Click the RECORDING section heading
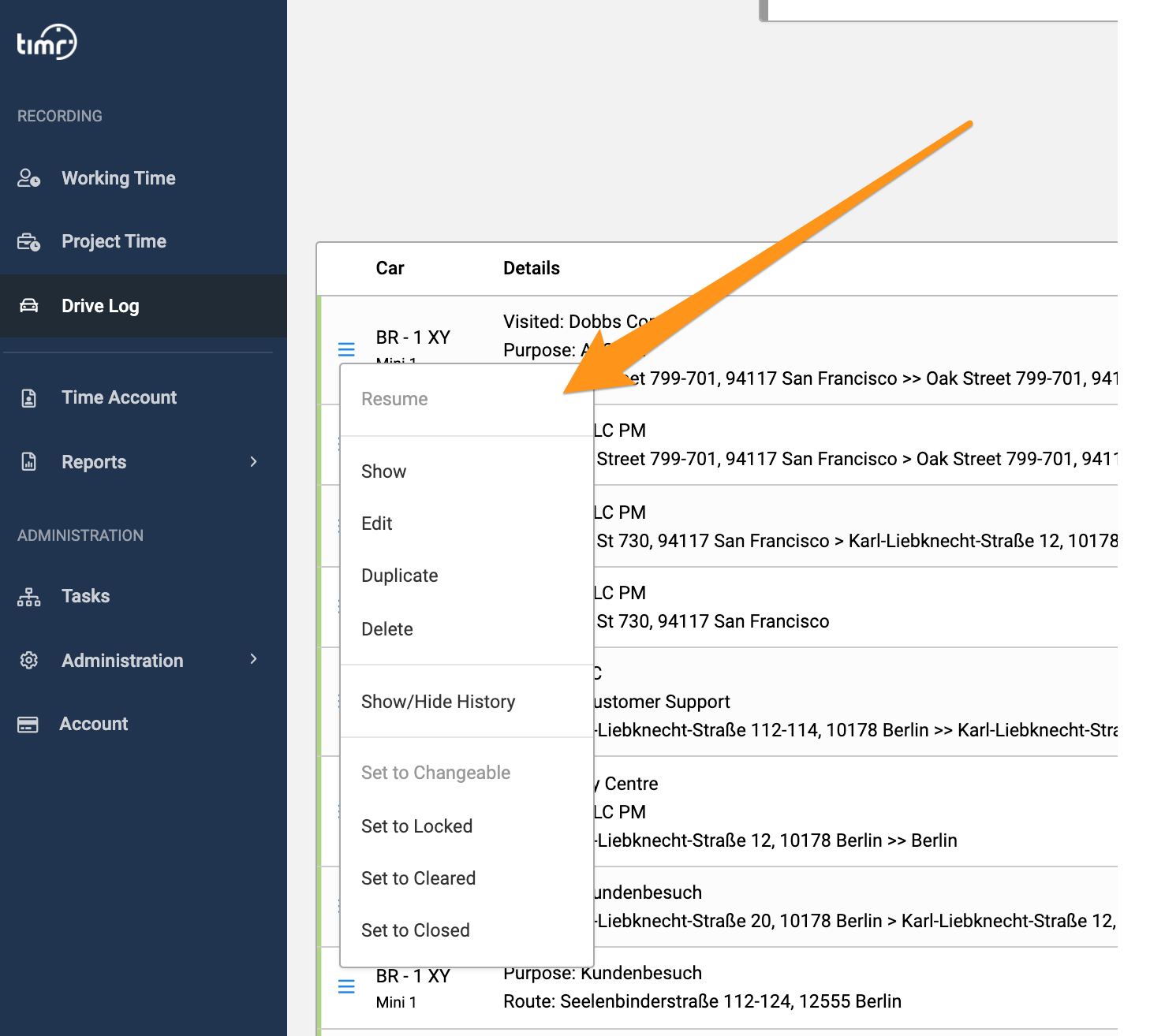1150x1036 pixels. [x=60, y=116]
